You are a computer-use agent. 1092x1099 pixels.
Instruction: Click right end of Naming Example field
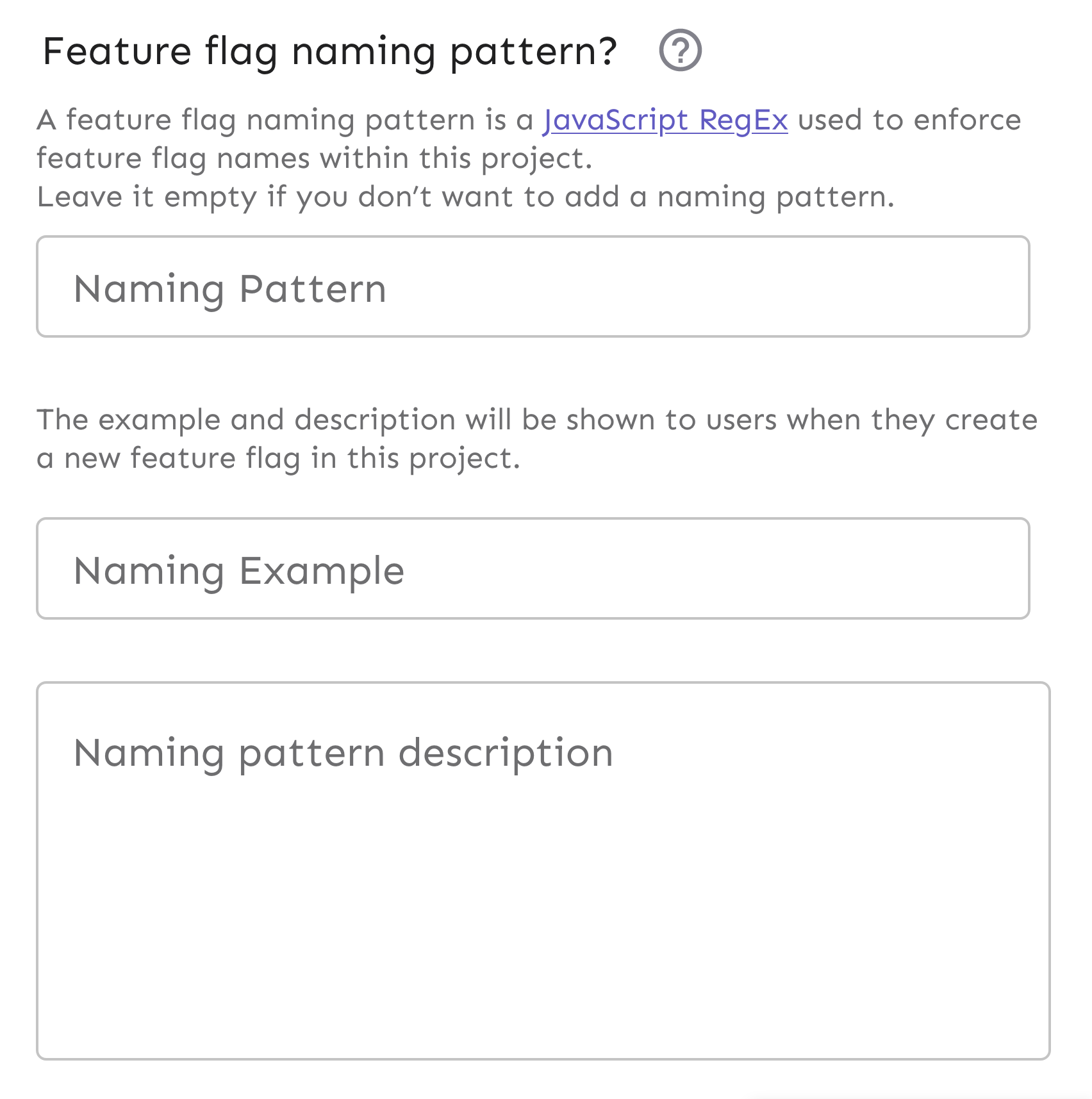coord(987,568)
